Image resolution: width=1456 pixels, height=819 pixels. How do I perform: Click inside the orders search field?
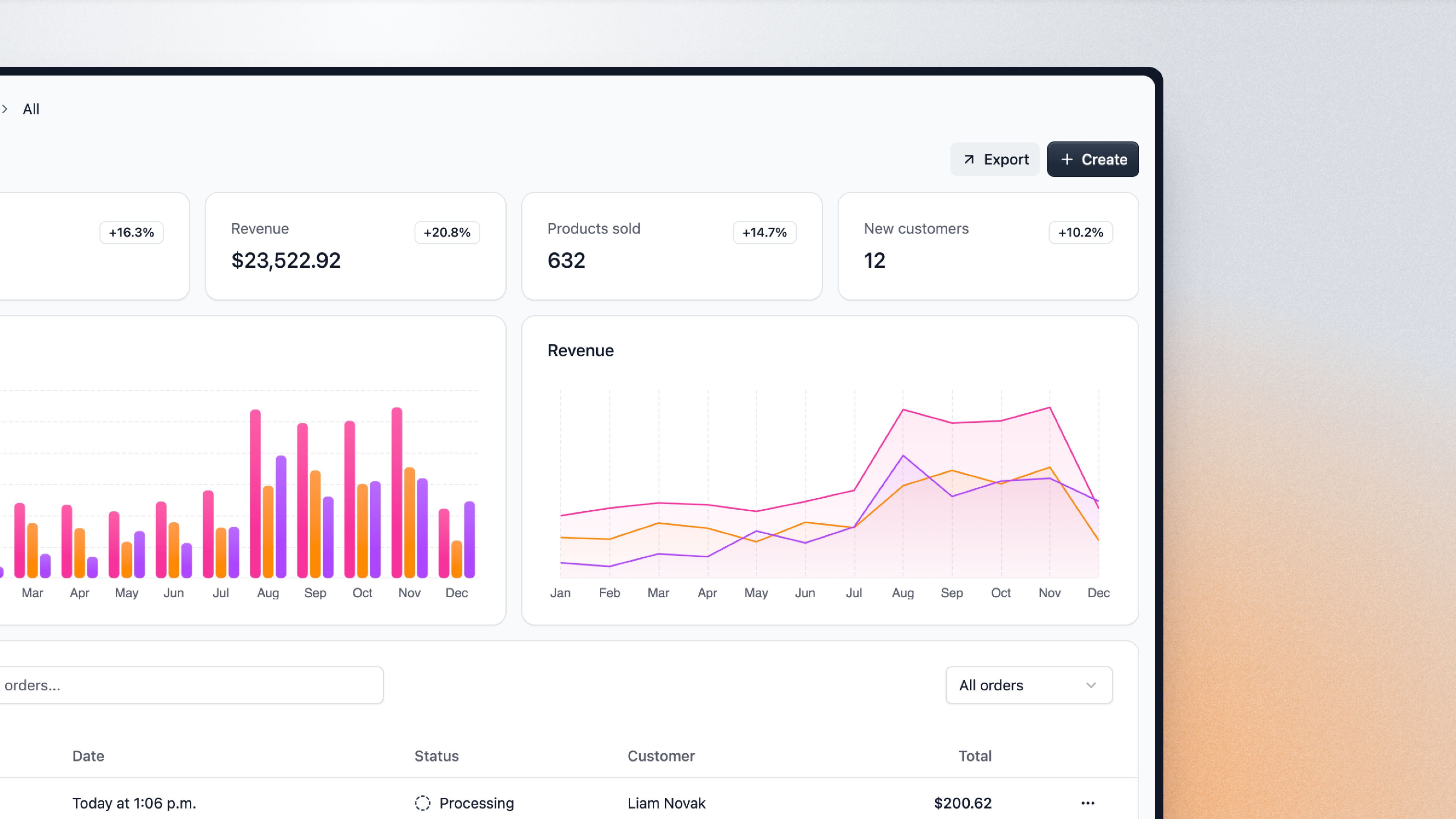(x=192, y=685)
